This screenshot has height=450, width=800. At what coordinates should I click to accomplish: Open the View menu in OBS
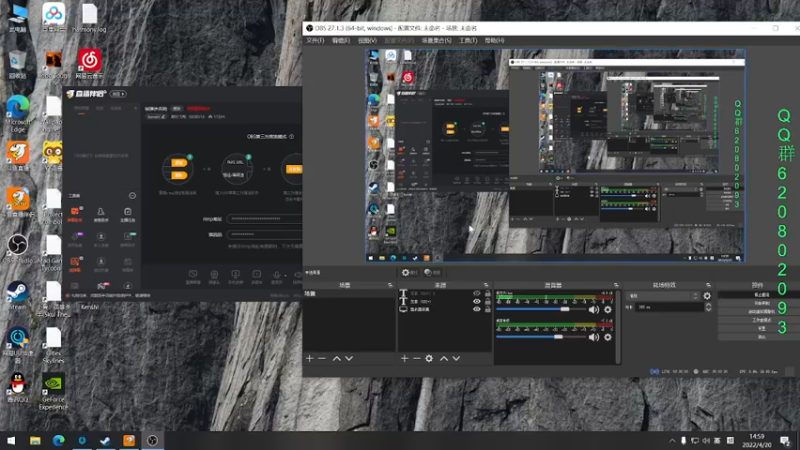click(367, 40)
